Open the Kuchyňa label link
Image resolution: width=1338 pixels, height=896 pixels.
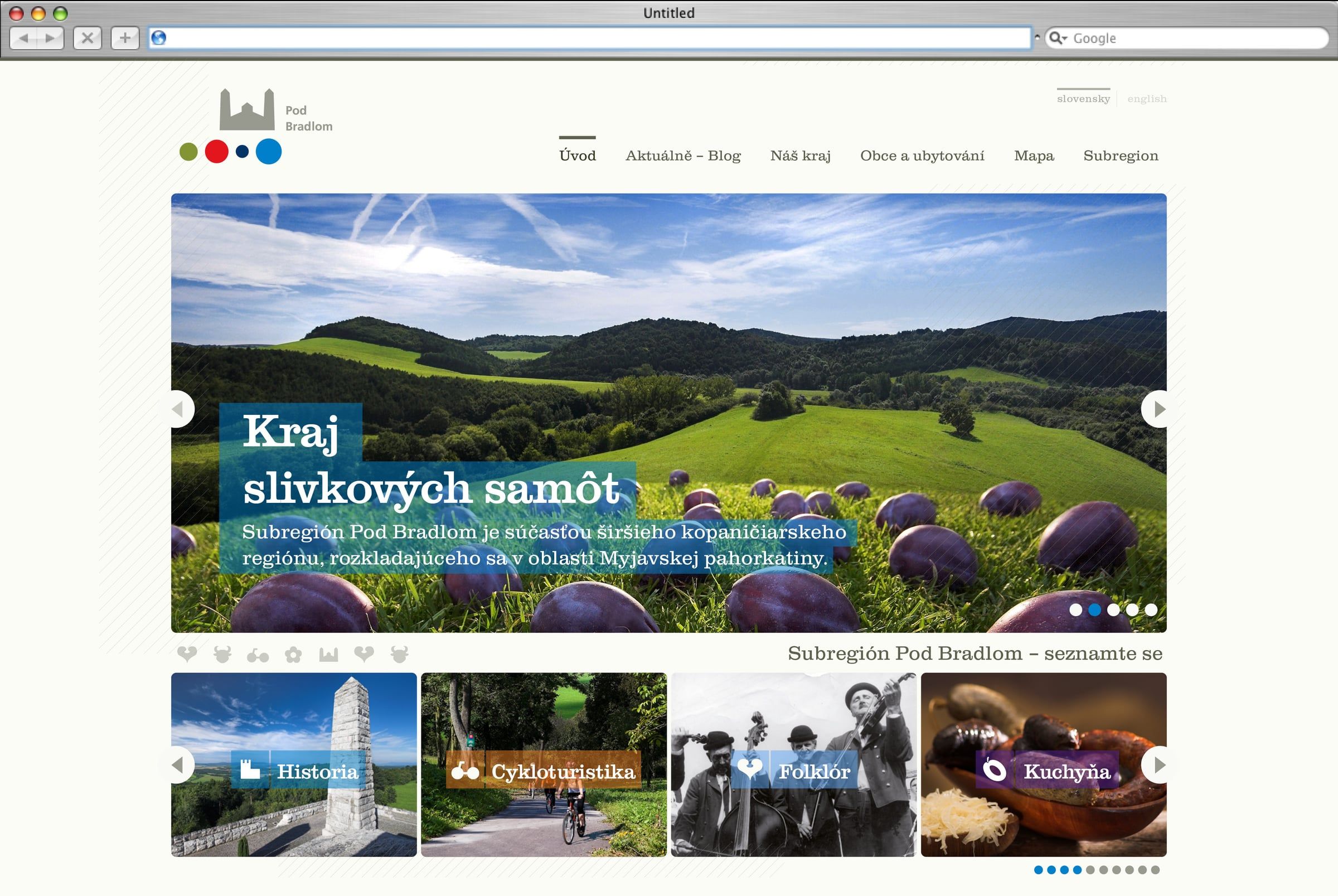(1066, 772)
